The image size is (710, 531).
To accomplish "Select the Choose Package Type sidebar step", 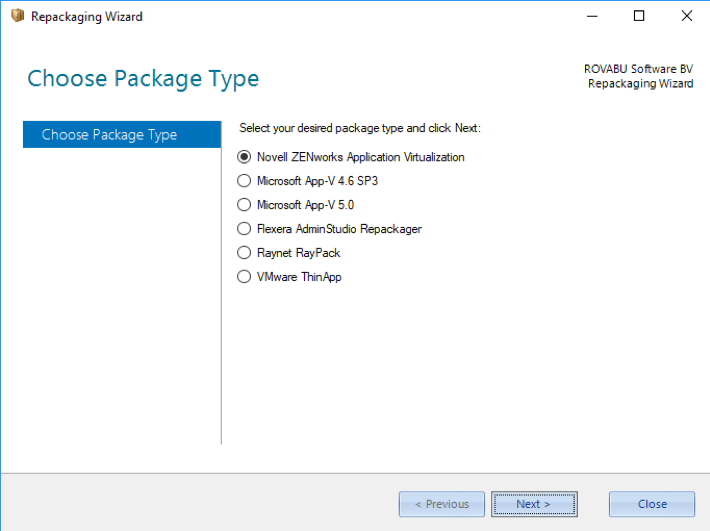I will pos(122,134).
